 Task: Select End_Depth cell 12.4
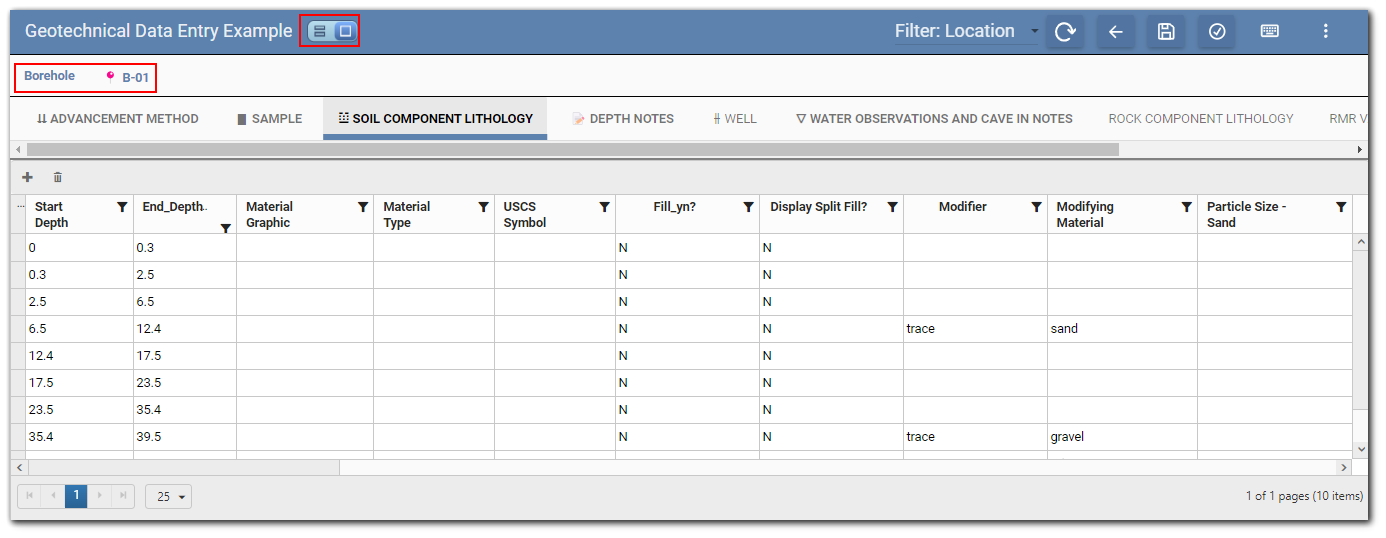pyautogui.click(x=185, y=329)
